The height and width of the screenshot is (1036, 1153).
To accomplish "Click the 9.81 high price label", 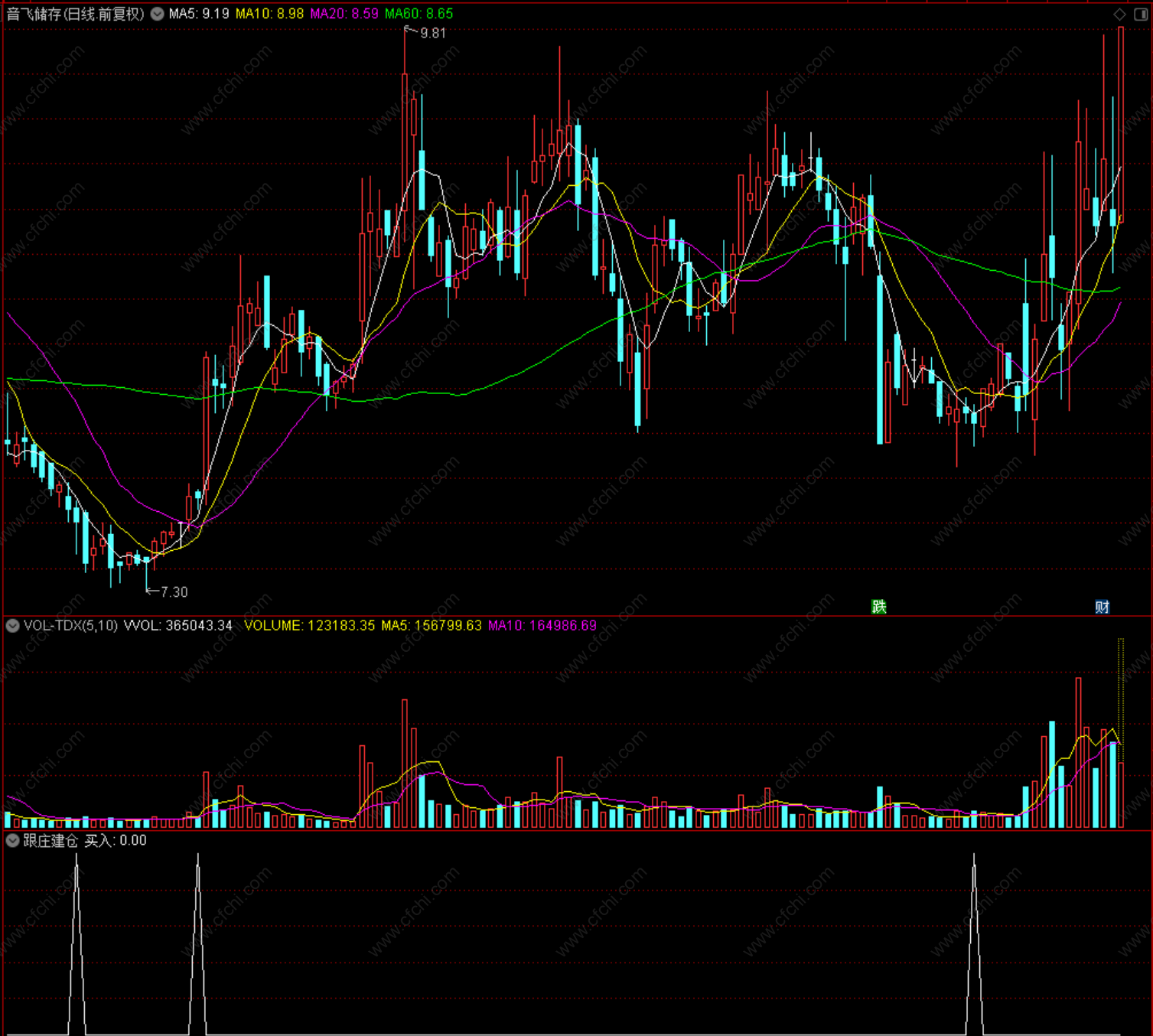I will click(433, 33).
